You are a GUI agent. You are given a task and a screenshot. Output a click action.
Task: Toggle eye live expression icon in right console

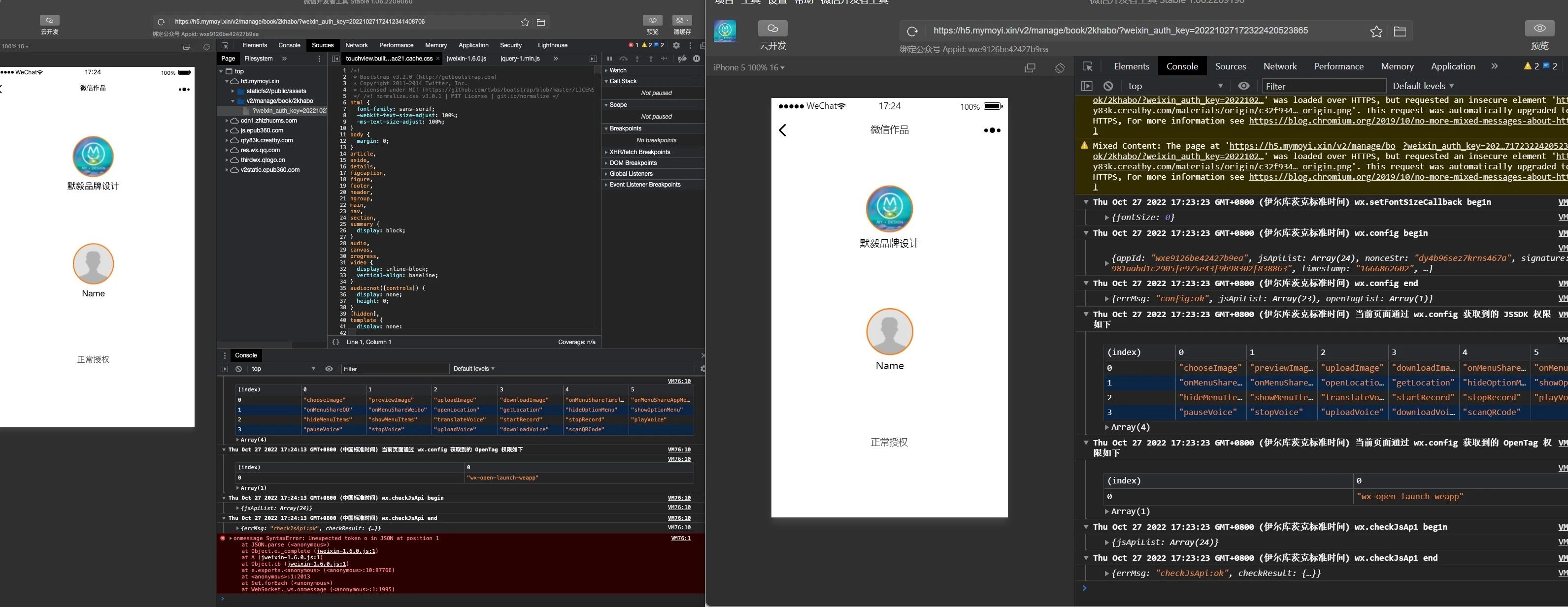pyautogui.click(x=1243, y=86)
